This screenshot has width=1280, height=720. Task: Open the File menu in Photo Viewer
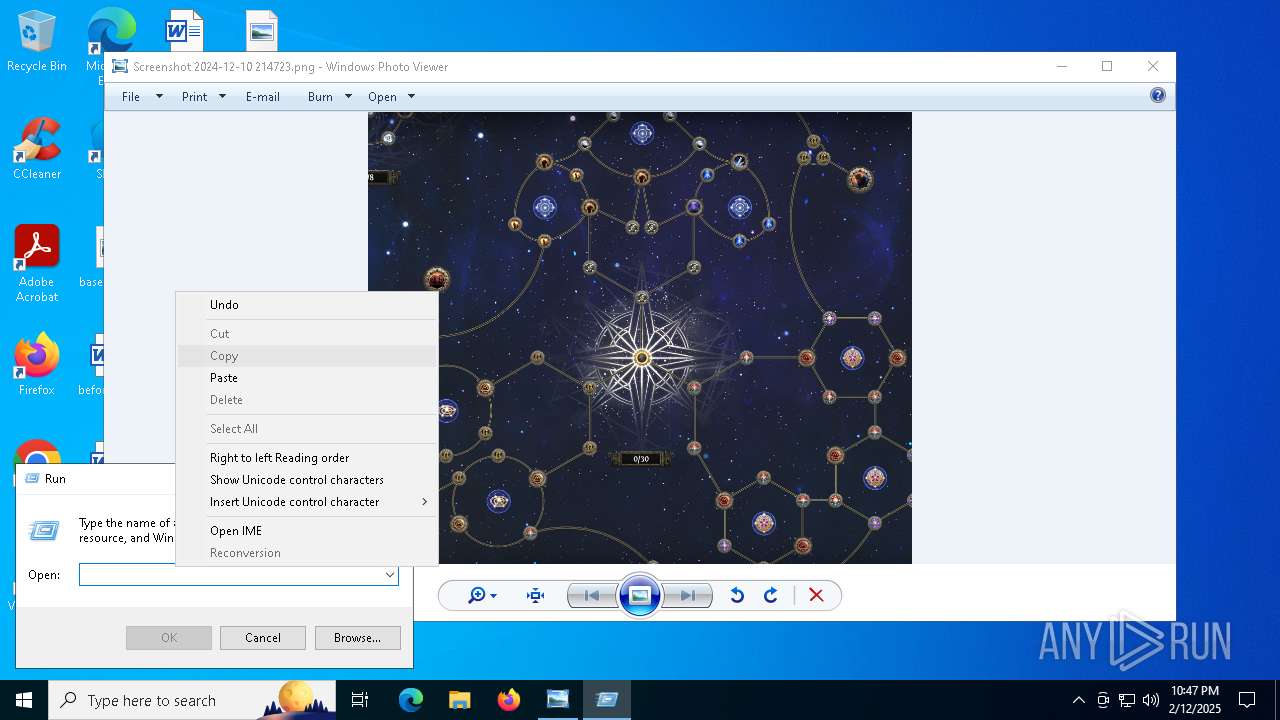131,97
